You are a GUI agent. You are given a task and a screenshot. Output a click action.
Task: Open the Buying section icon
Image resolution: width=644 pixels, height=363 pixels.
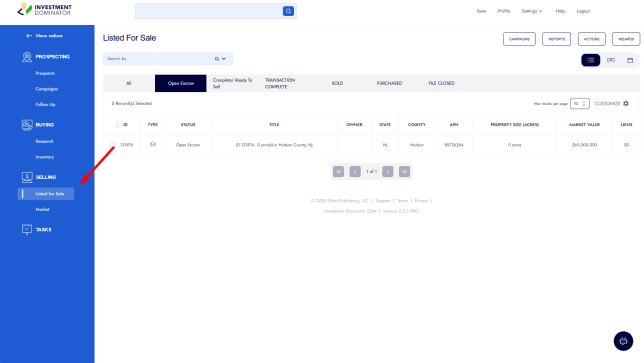(x=27, y=125)
